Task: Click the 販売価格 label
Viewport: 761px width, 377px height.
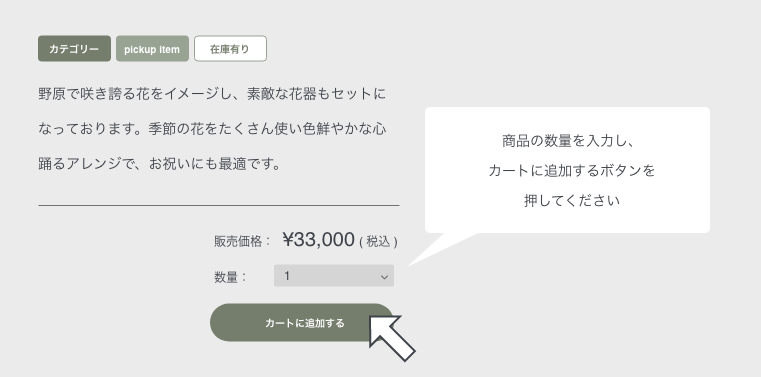Action: (x=242, y=241)
